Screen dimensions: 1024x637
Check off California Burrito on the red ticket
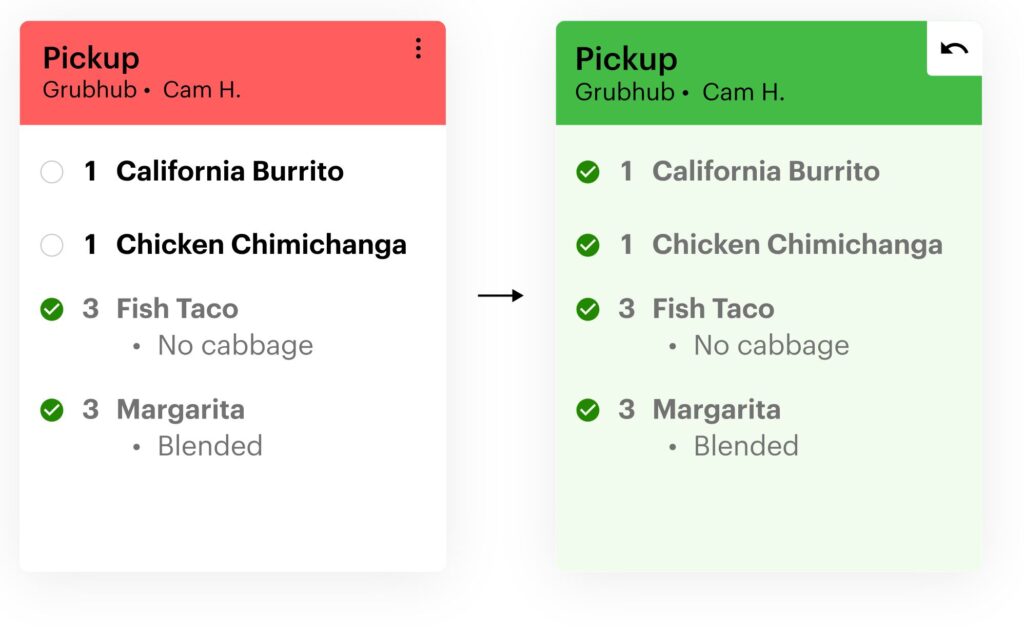[x=52, y=172]
